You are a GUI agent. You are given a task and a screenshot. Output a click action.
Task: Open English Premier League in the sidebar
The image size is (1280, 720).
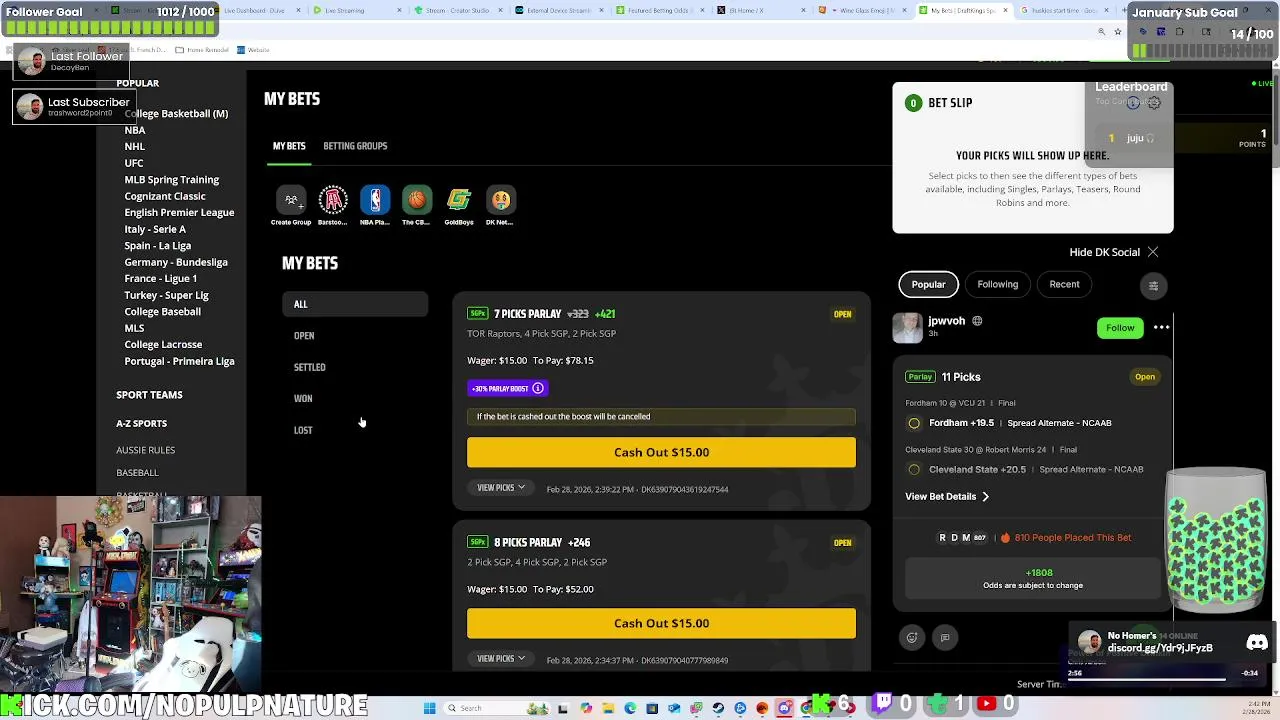(179, 213)
